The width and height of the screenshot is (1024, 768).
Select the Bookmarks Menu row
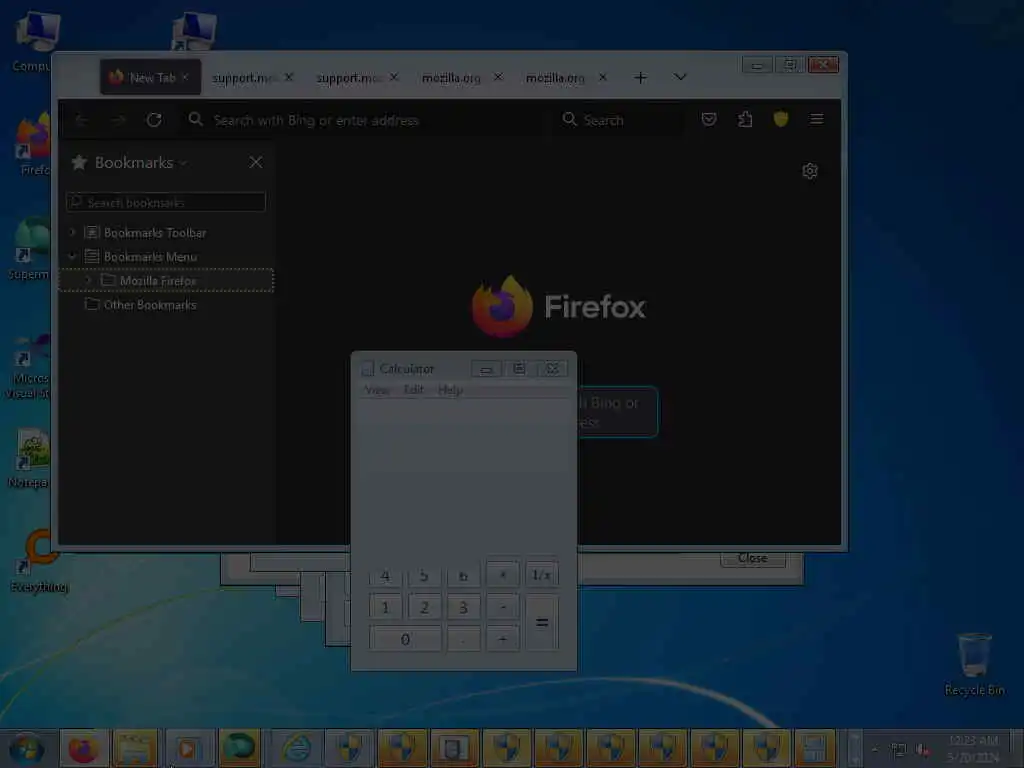coord(166,257)
